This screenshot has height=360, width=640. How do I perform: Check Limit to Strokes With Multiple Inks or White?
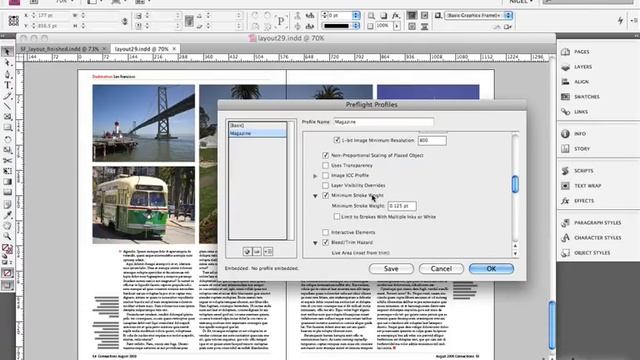coord(337,217)
